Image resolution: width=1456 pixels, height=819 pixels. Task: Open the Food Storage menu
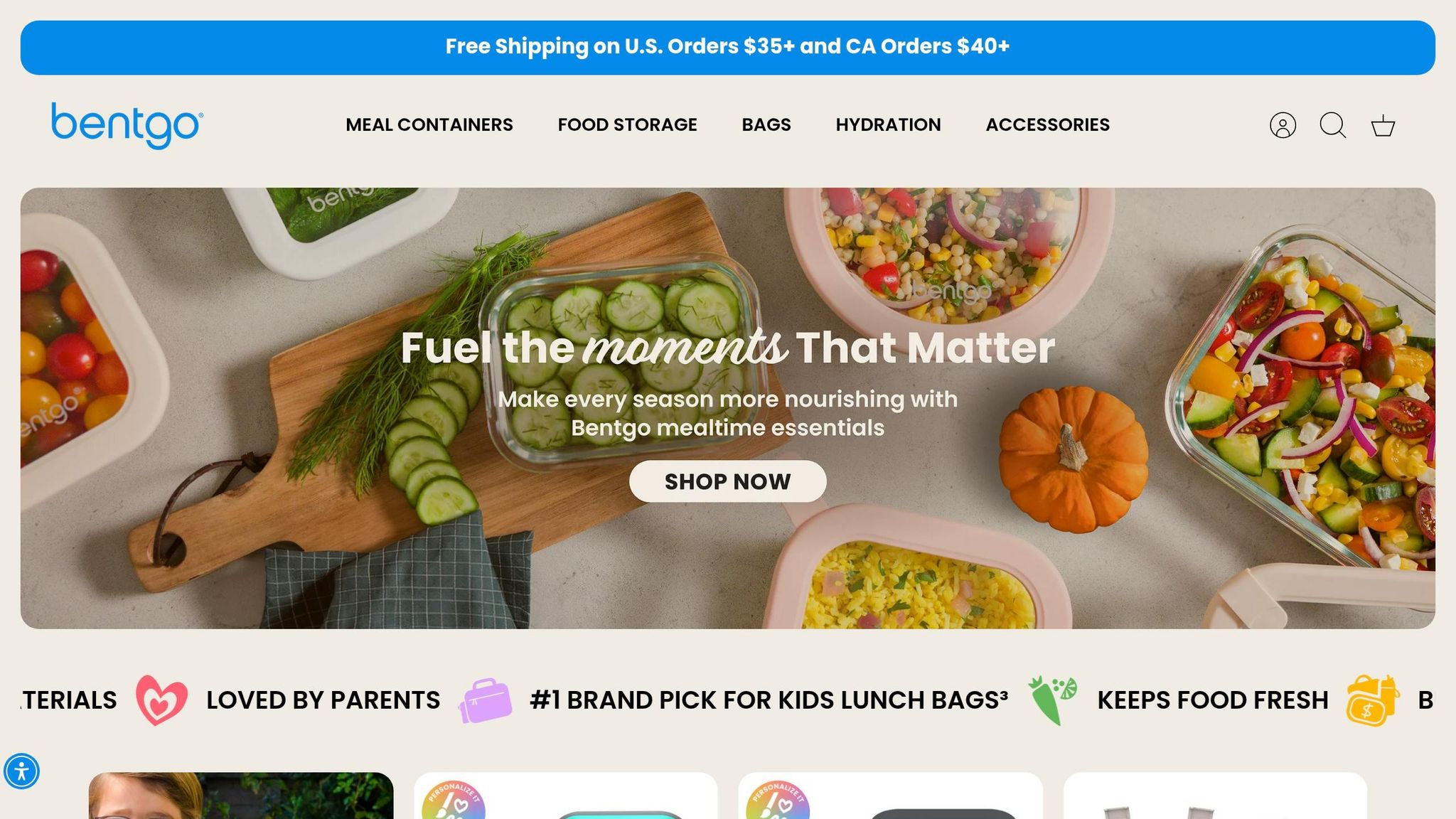click(x=627, y=124)
